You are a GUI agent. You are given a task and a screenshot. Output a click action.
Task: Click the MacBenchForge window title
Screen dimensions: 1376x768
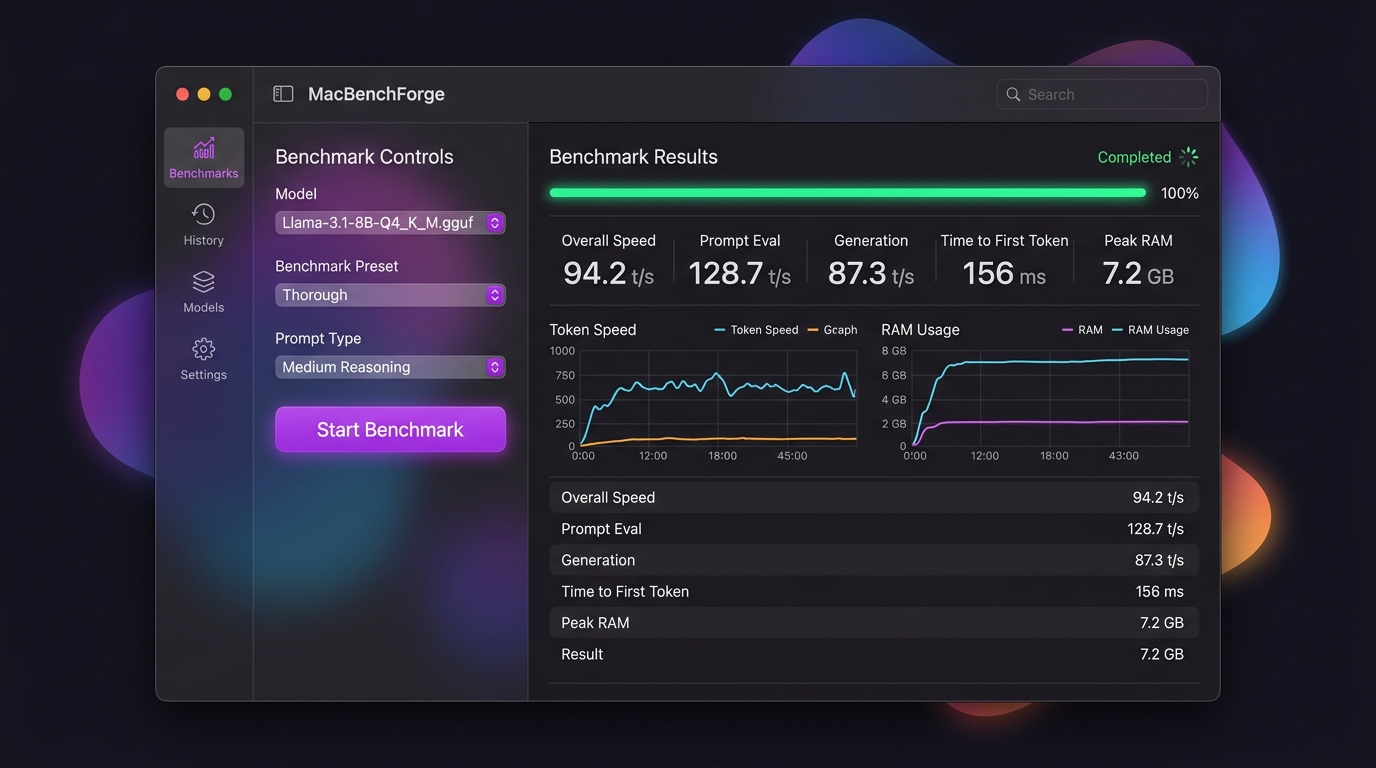coord(376,94)
